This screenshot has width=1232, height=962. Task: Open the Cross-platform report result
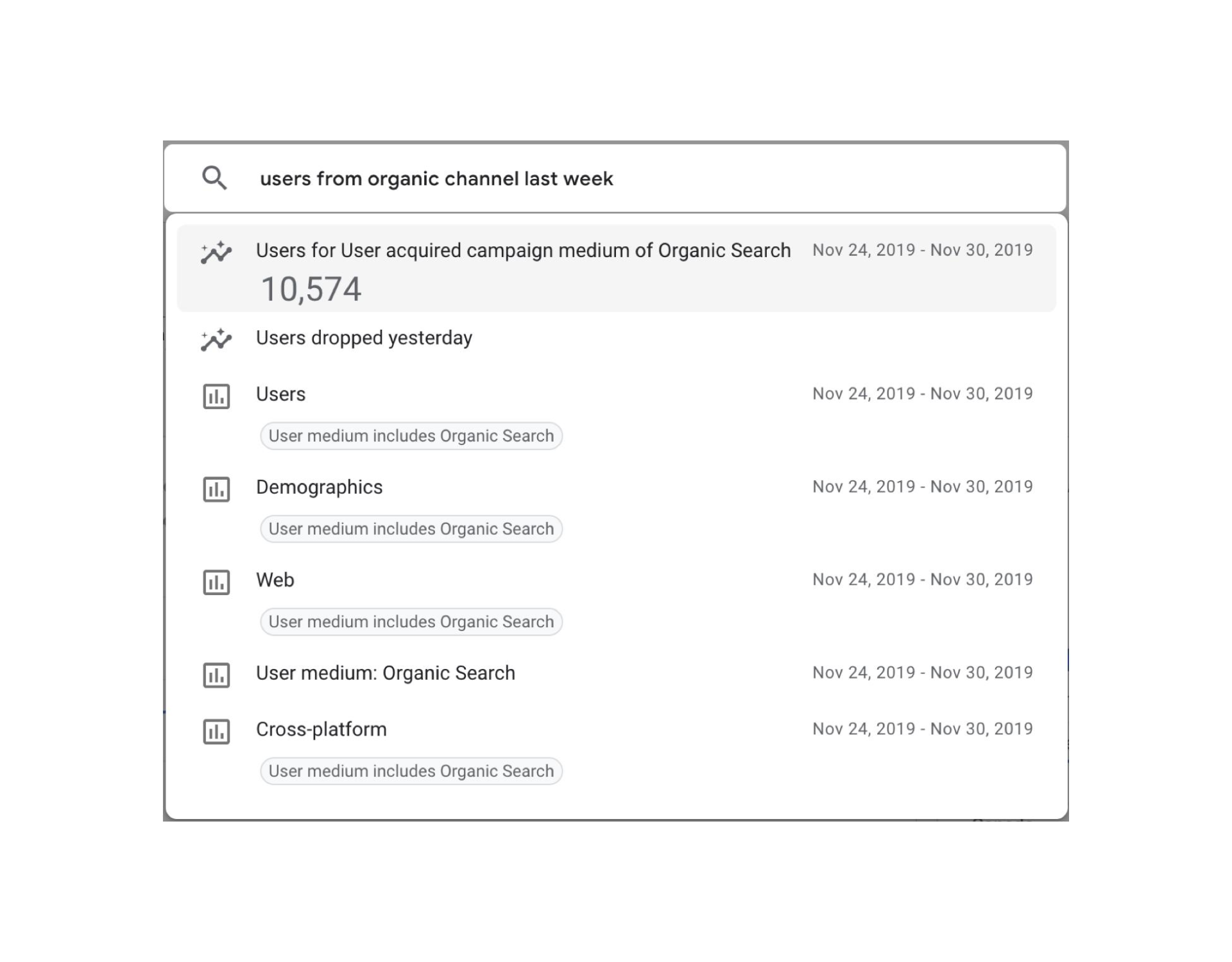point(321,729)
